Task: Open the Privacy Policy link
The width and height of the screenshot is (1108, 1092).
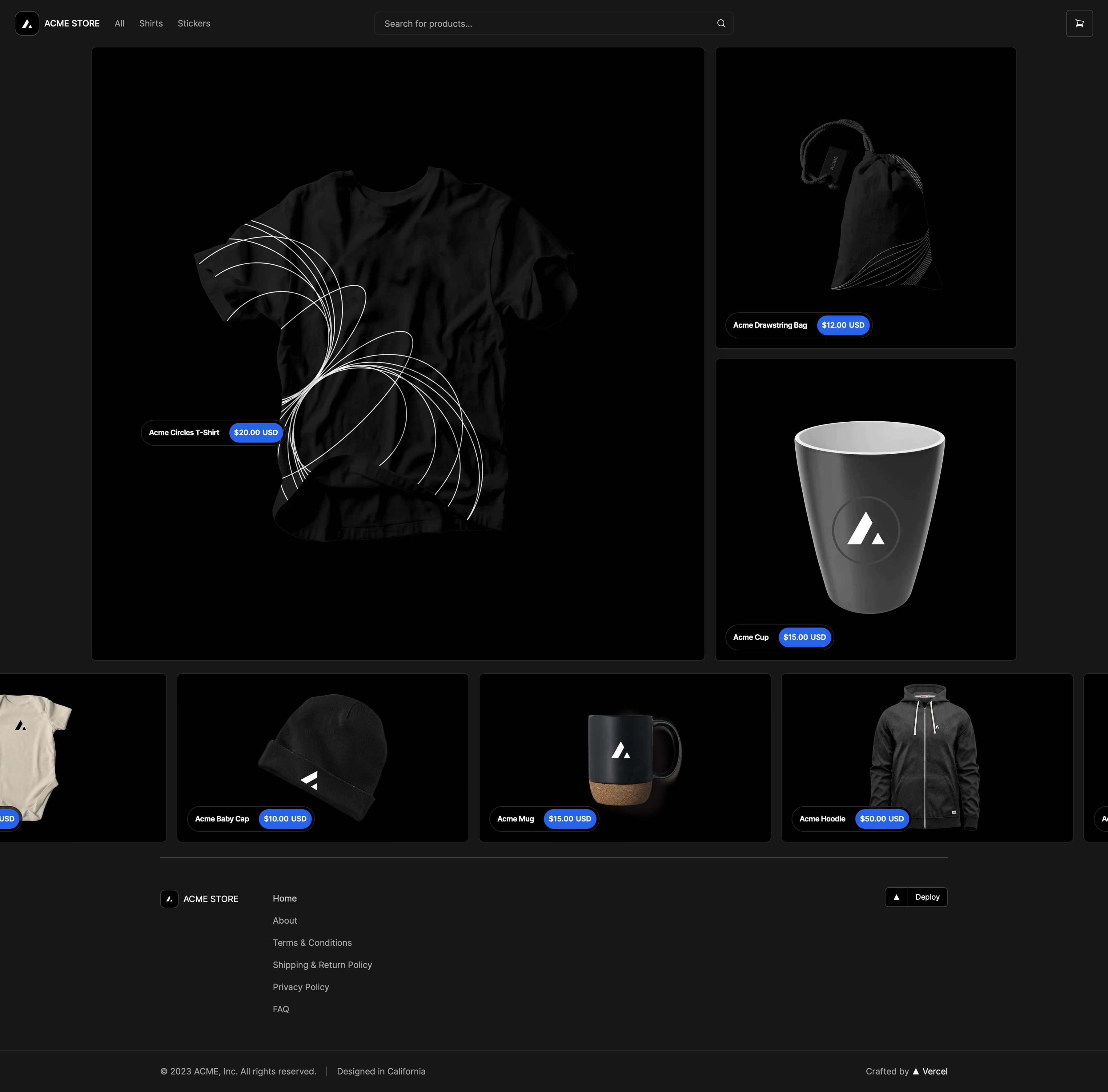Action: (300, 986)
